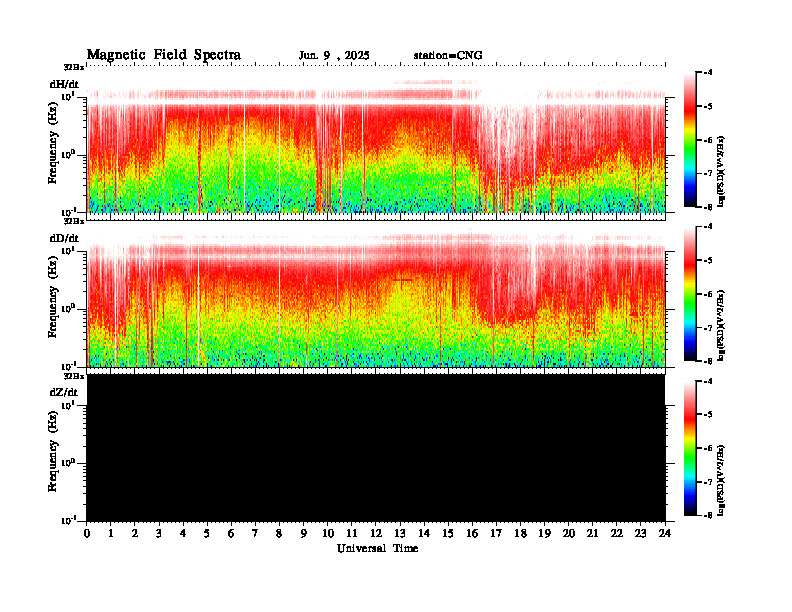Select the date text "Jun. 9 , 2025"
792x612 pixels.
[x=334, y=56]
